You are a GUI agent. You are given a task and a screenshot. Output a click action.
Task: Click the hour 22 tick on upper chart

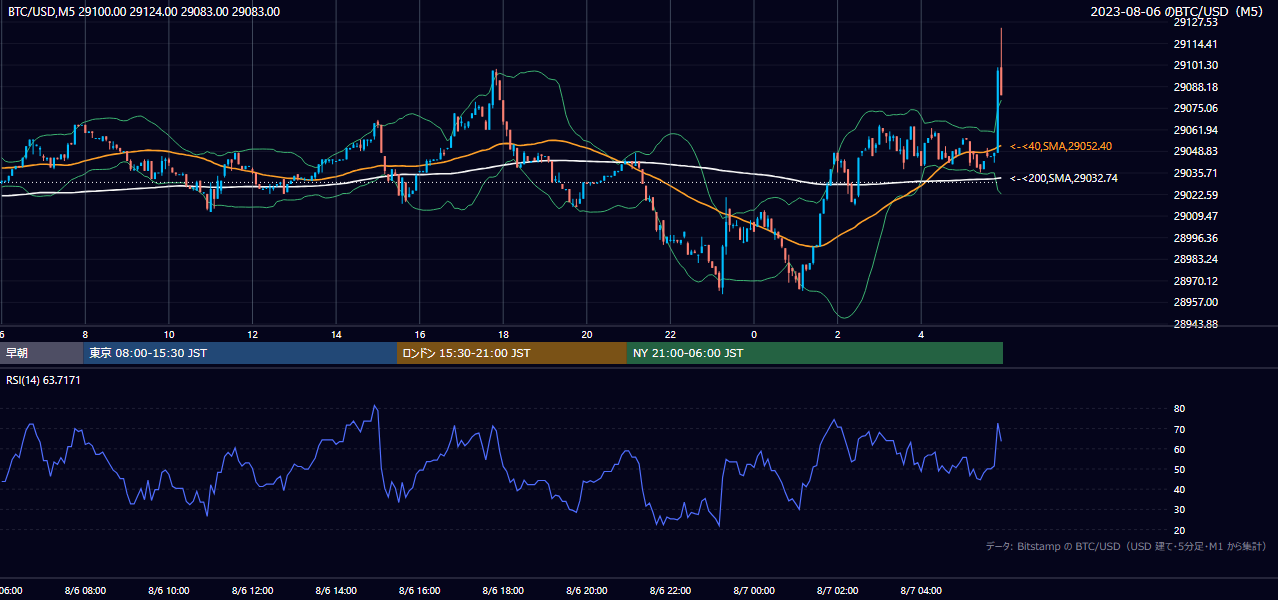coord(670,334)
